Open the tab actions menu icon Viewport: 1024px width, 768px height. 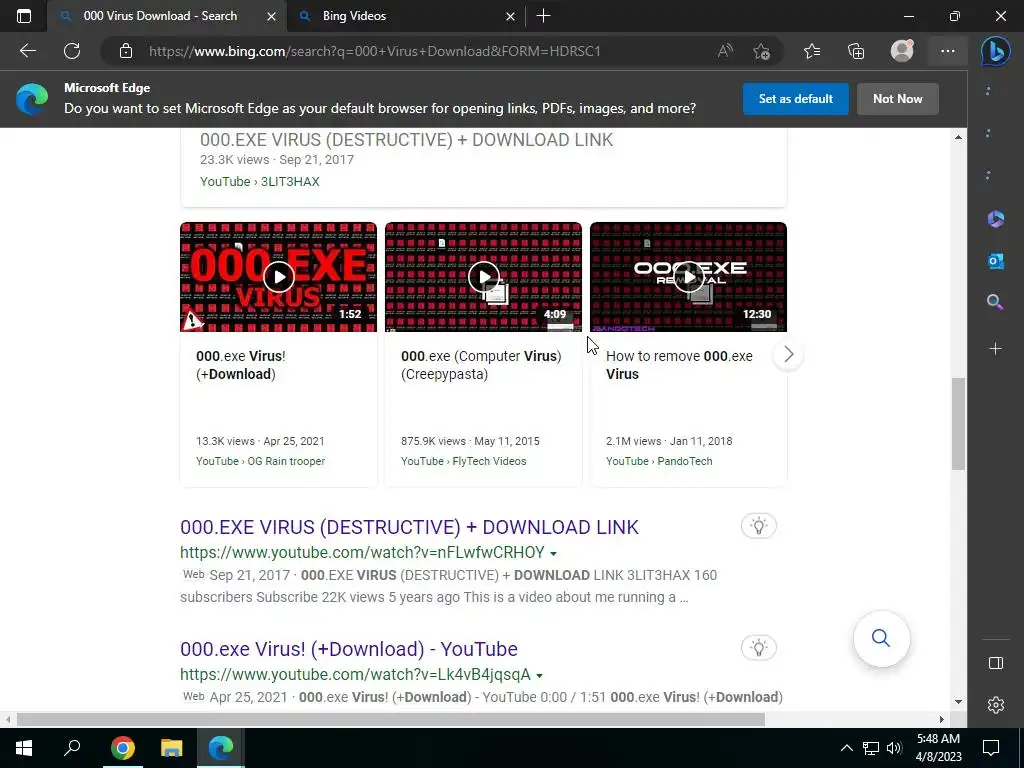pyautogui.click(x=24, y=16)
